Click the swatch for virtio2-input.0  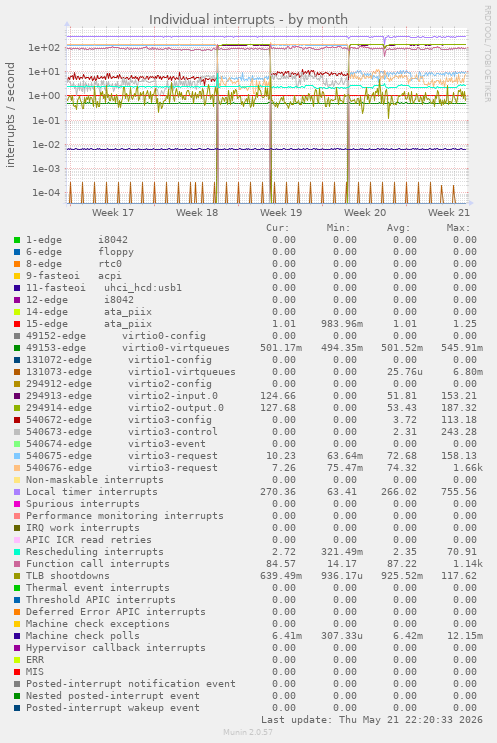click(x=17, y=396)
